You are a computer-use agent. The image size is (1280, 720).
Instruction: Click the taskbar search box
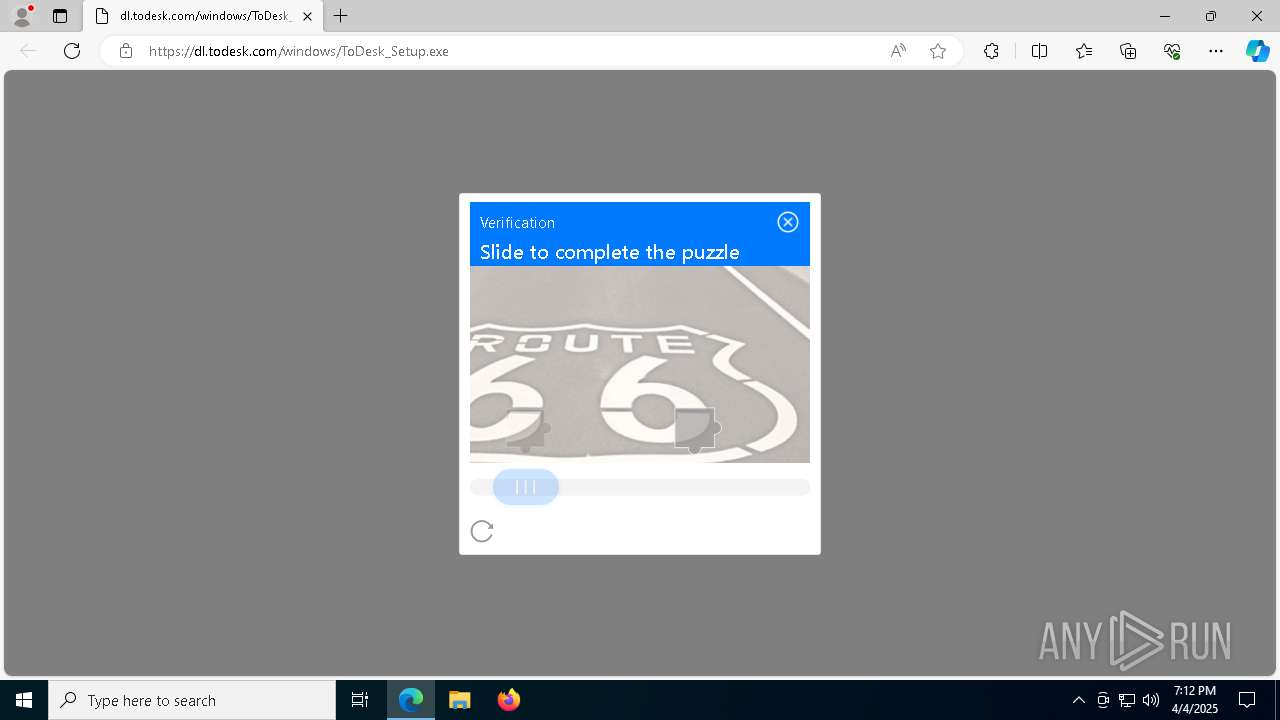(192, 700)
